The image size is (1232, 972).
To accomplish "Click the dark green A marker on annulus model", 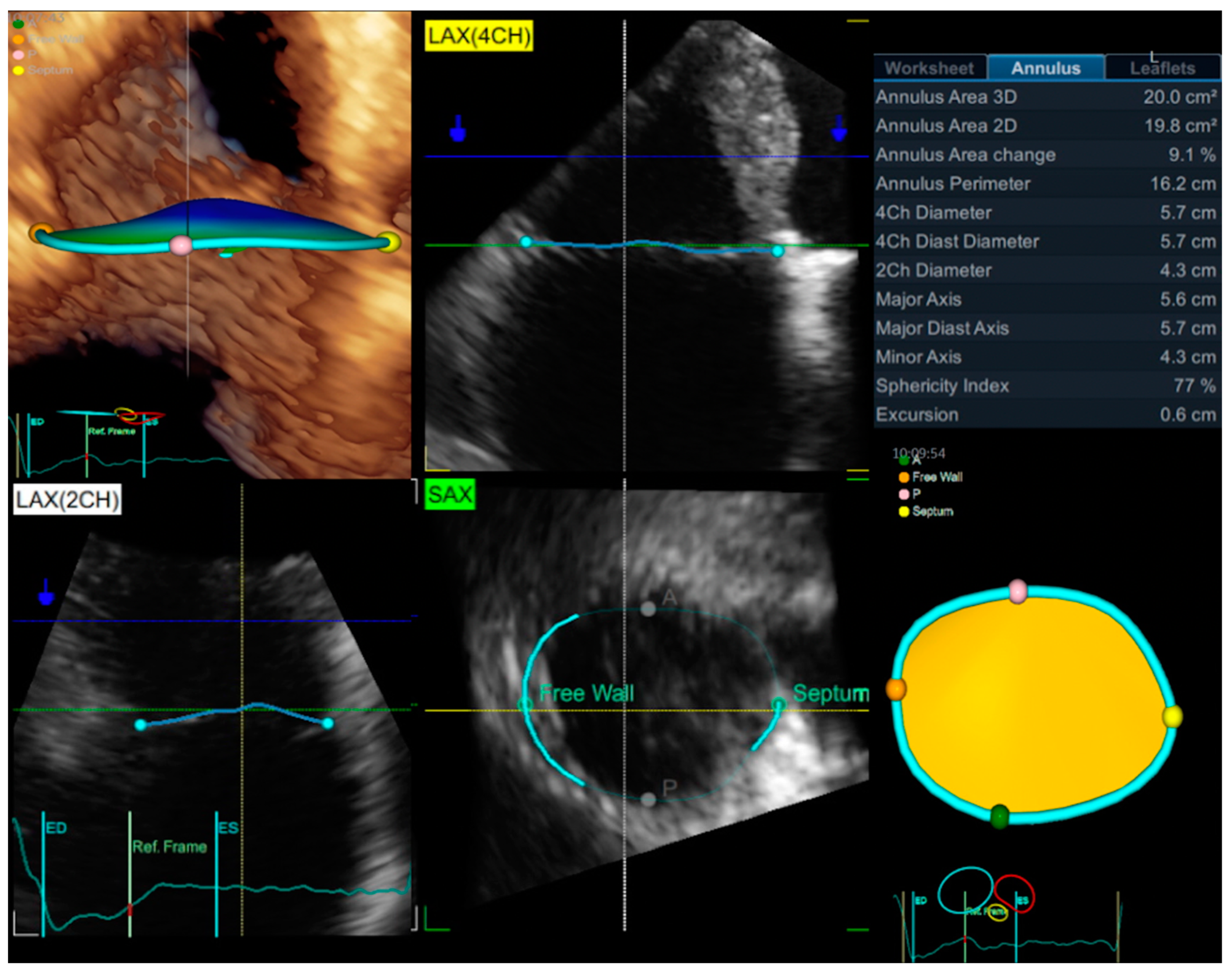I will pos(999,817).
